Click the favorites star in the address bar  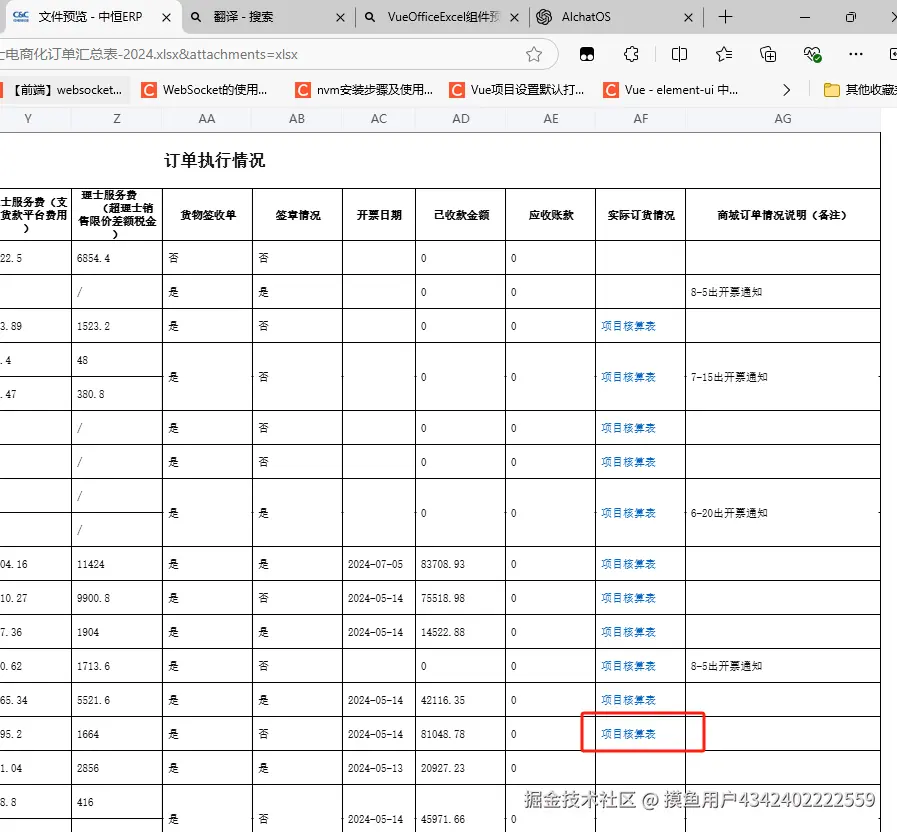pyautogui.click(x=534, y=55)
